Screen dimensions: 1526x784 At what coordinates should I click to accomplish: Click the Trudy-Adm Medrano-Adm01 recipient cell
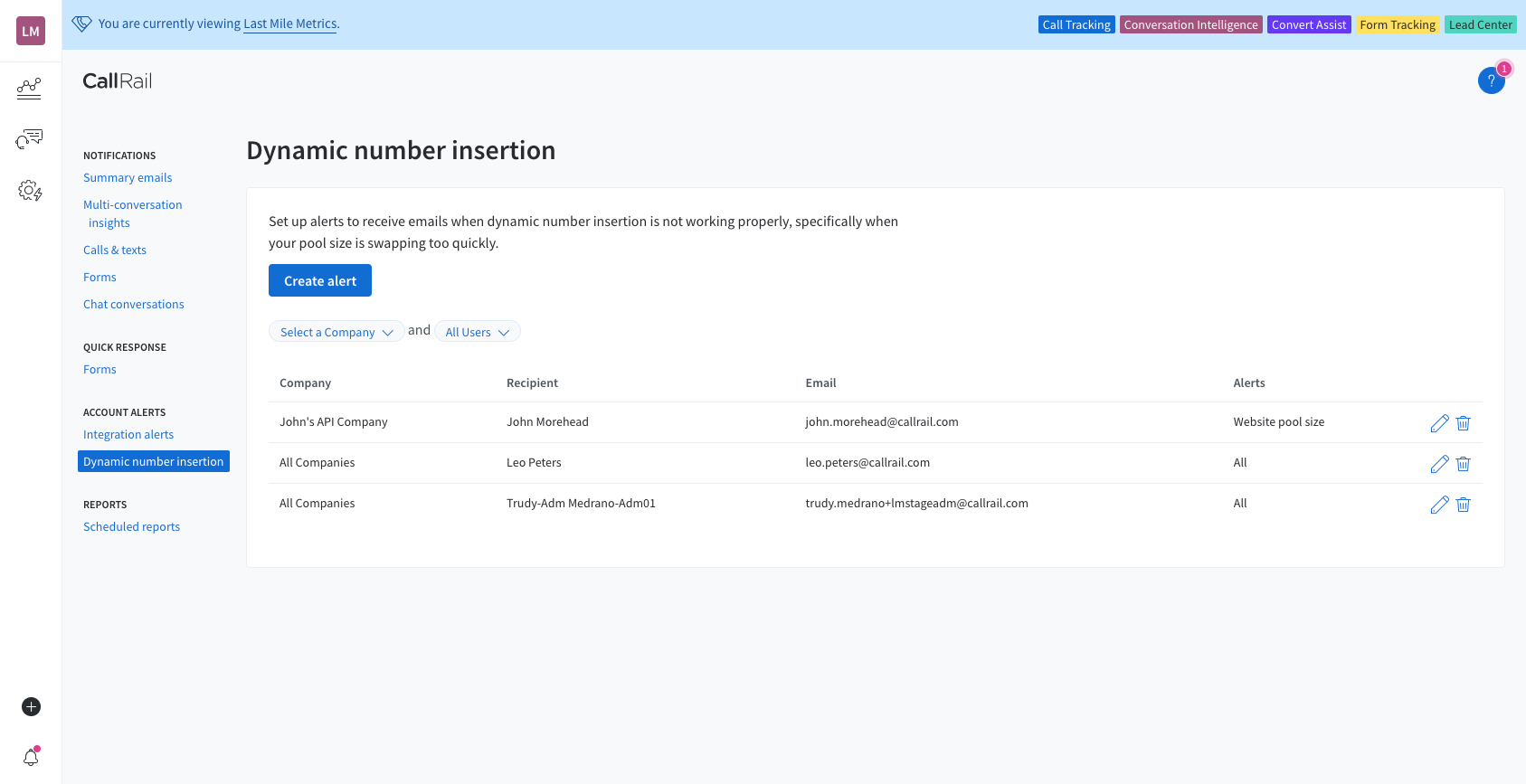click(581, 504)
